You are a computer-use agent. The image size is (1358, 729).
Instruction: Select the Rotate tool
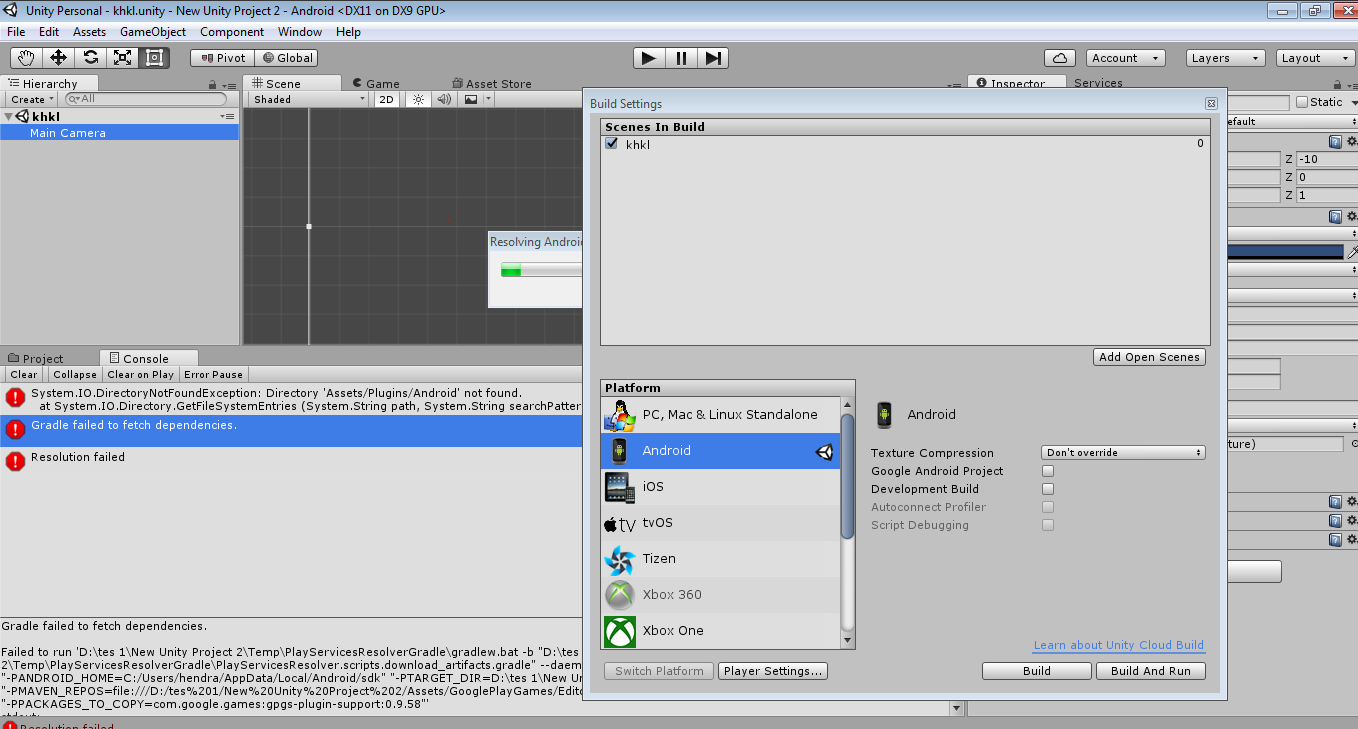coord(90,58)
